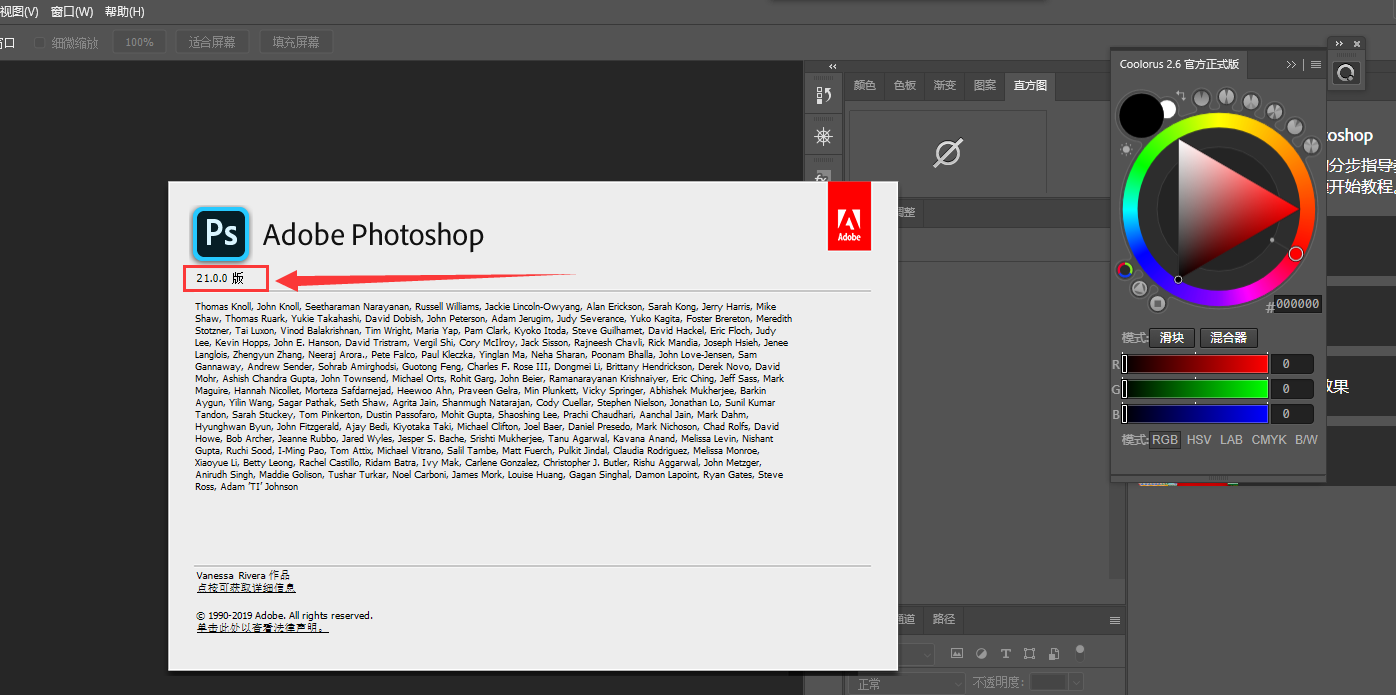
Task: Filter layers by type layers T icon
Action: point(1006,653)
